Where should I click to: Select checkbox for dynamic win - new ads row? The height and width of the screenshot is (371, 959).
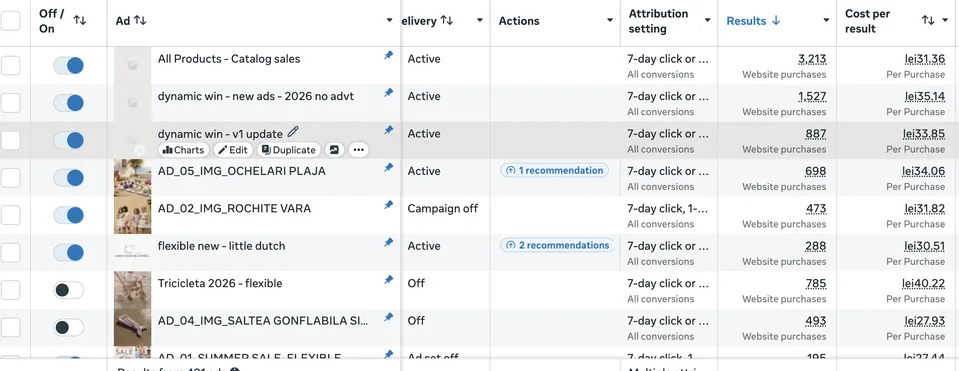pos(10,103)
